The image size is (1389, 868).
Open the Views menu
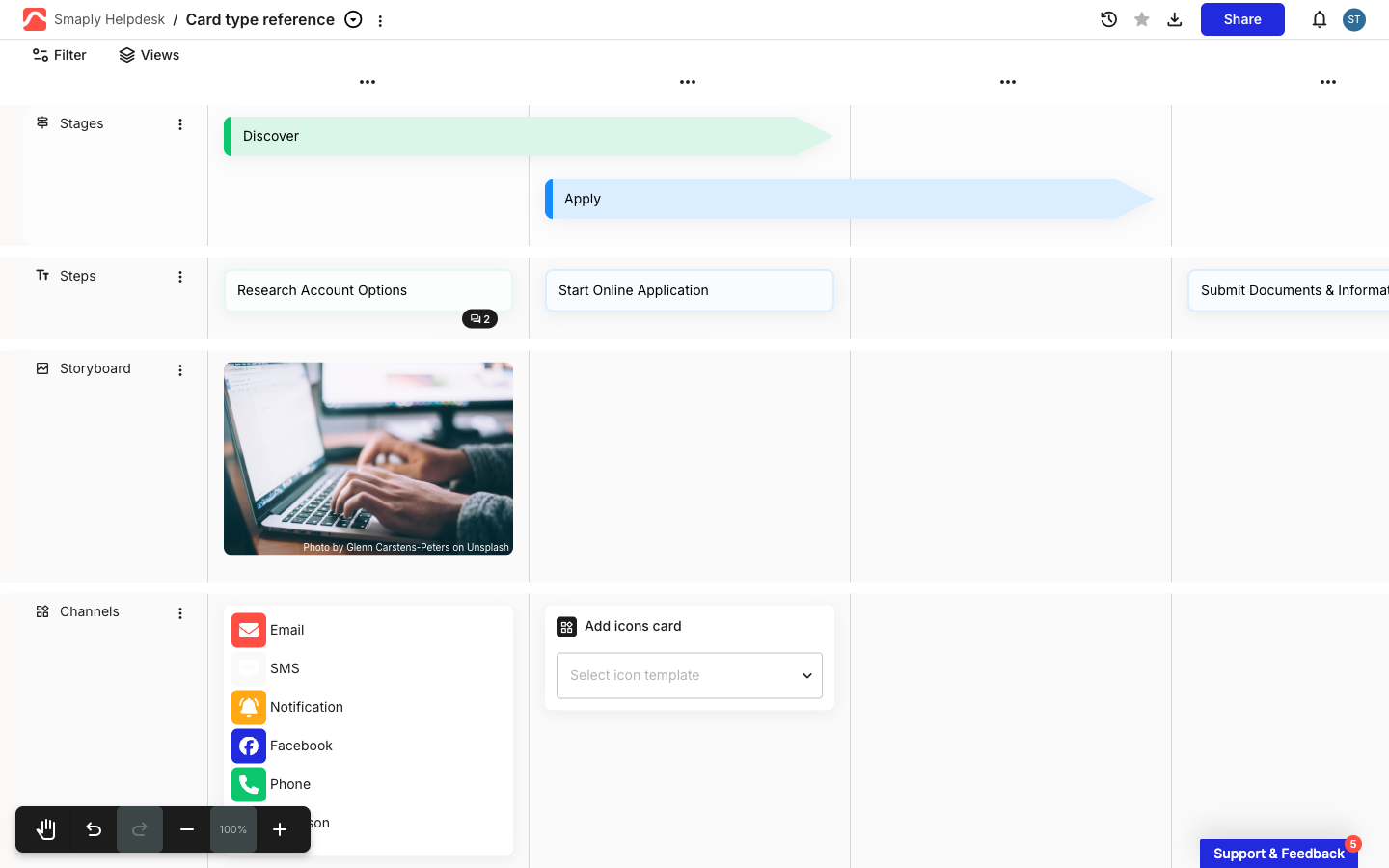(x=149, y=55)
